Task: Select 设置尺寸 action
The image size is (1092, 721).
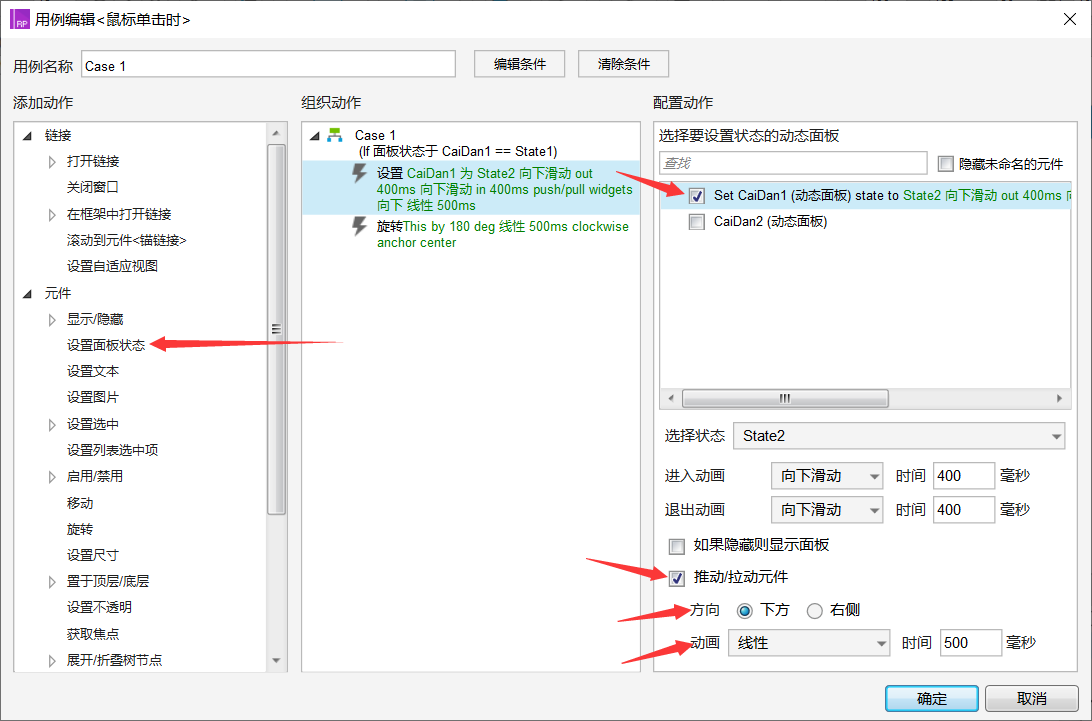Action: [93, 555]
